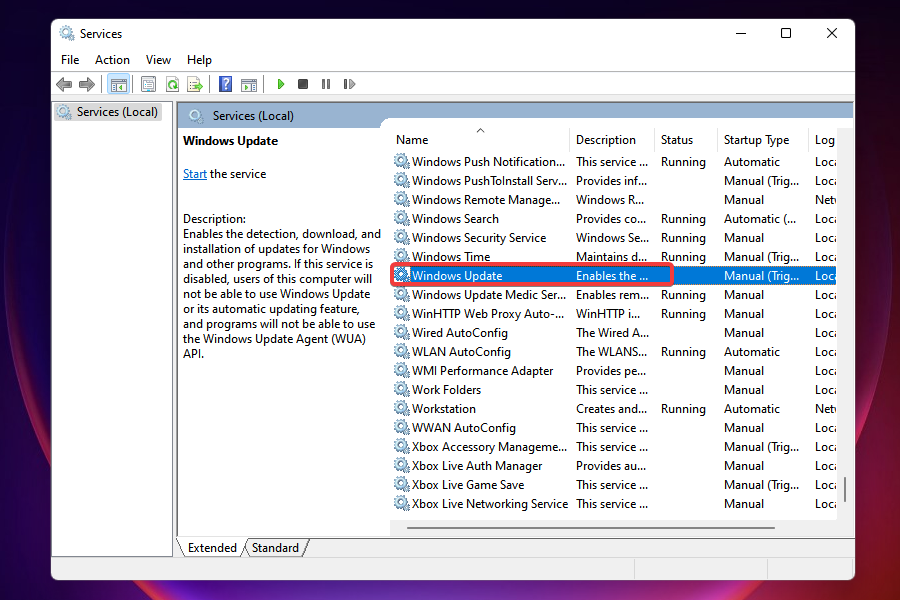Open Properties from the toolbar icon
This screenshot has width=900, height=600.
[148, 84]
